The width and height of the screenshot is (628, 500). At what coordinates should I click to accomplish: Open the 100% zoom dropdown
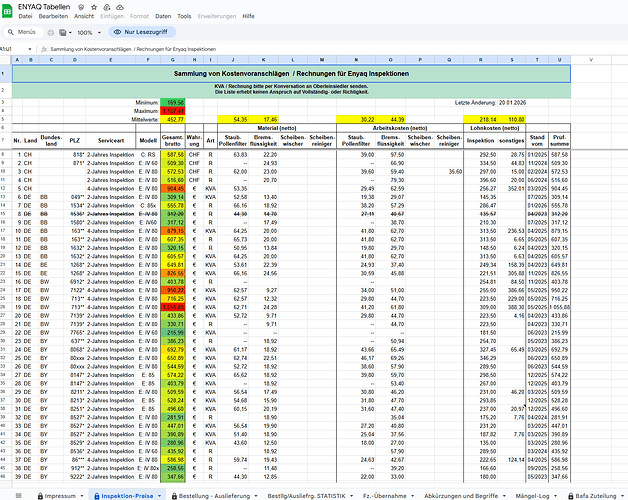coord(88,32)
